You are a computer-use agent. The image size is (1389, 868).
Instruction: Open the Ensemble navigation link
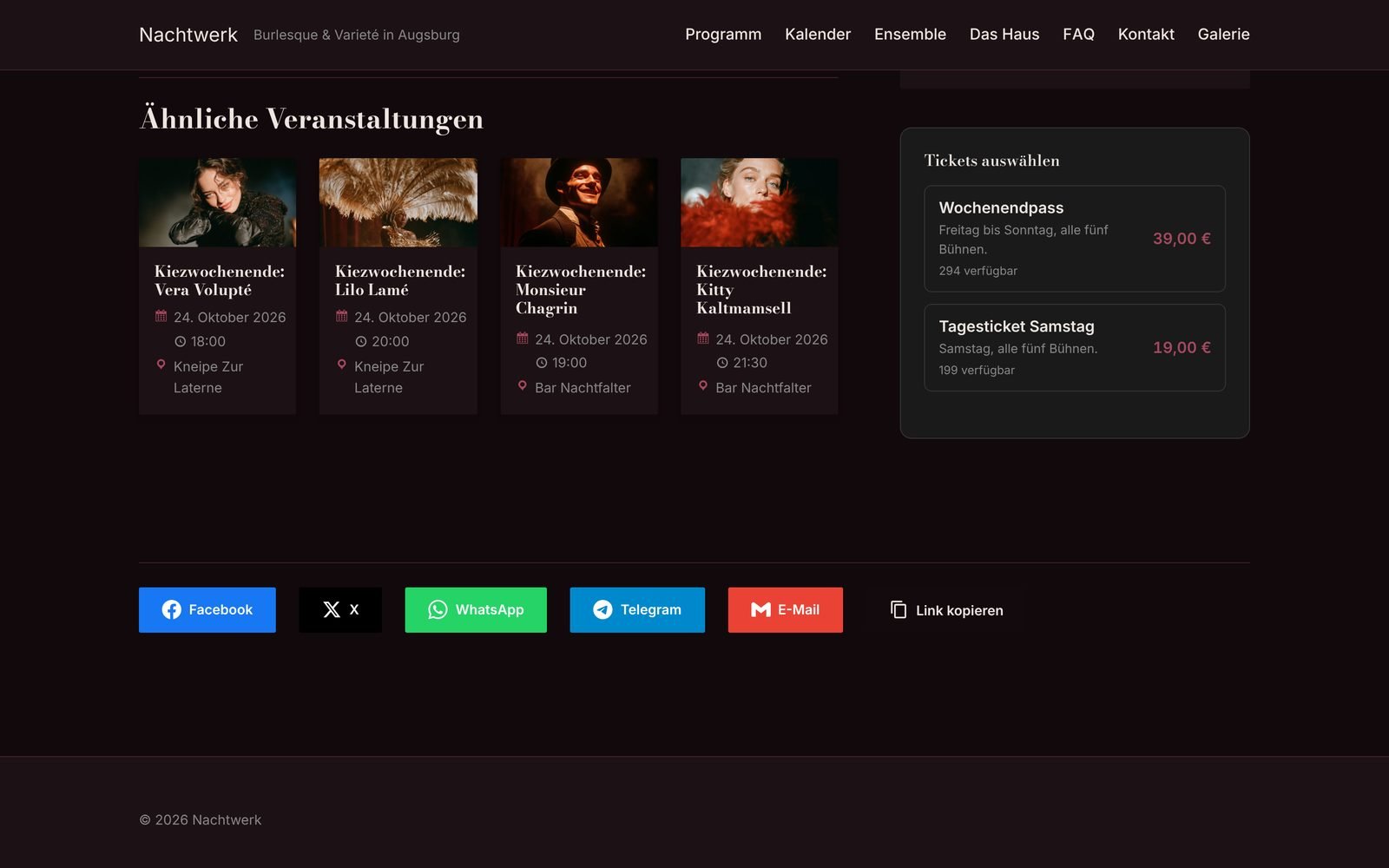(x=910, y=35)
